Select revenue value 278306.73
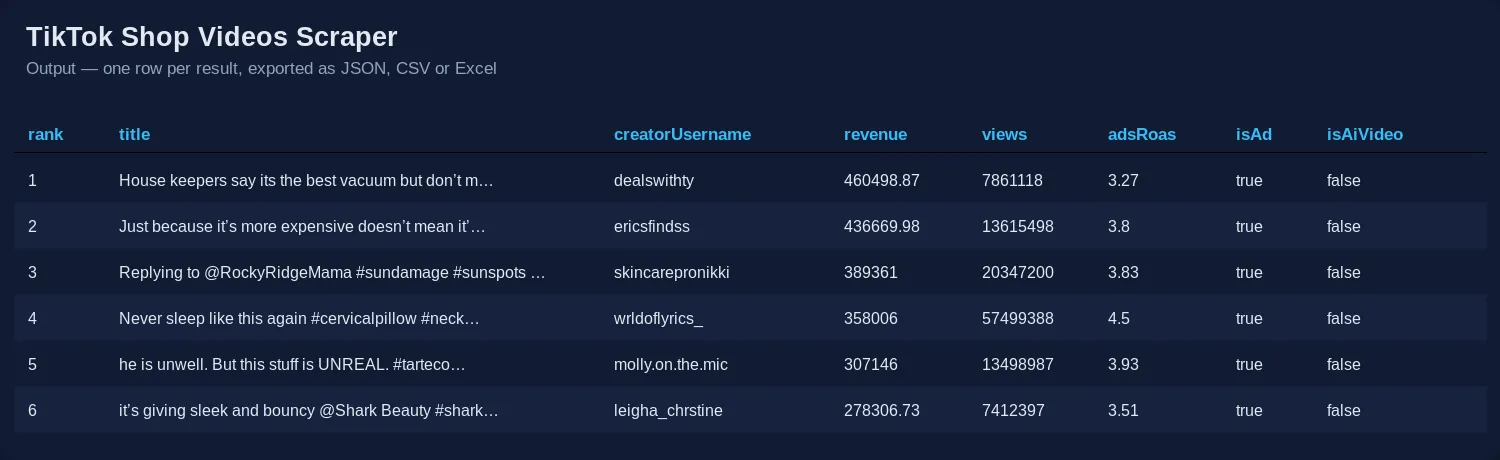Screen dimensions: 1500x460 [882, 411]
